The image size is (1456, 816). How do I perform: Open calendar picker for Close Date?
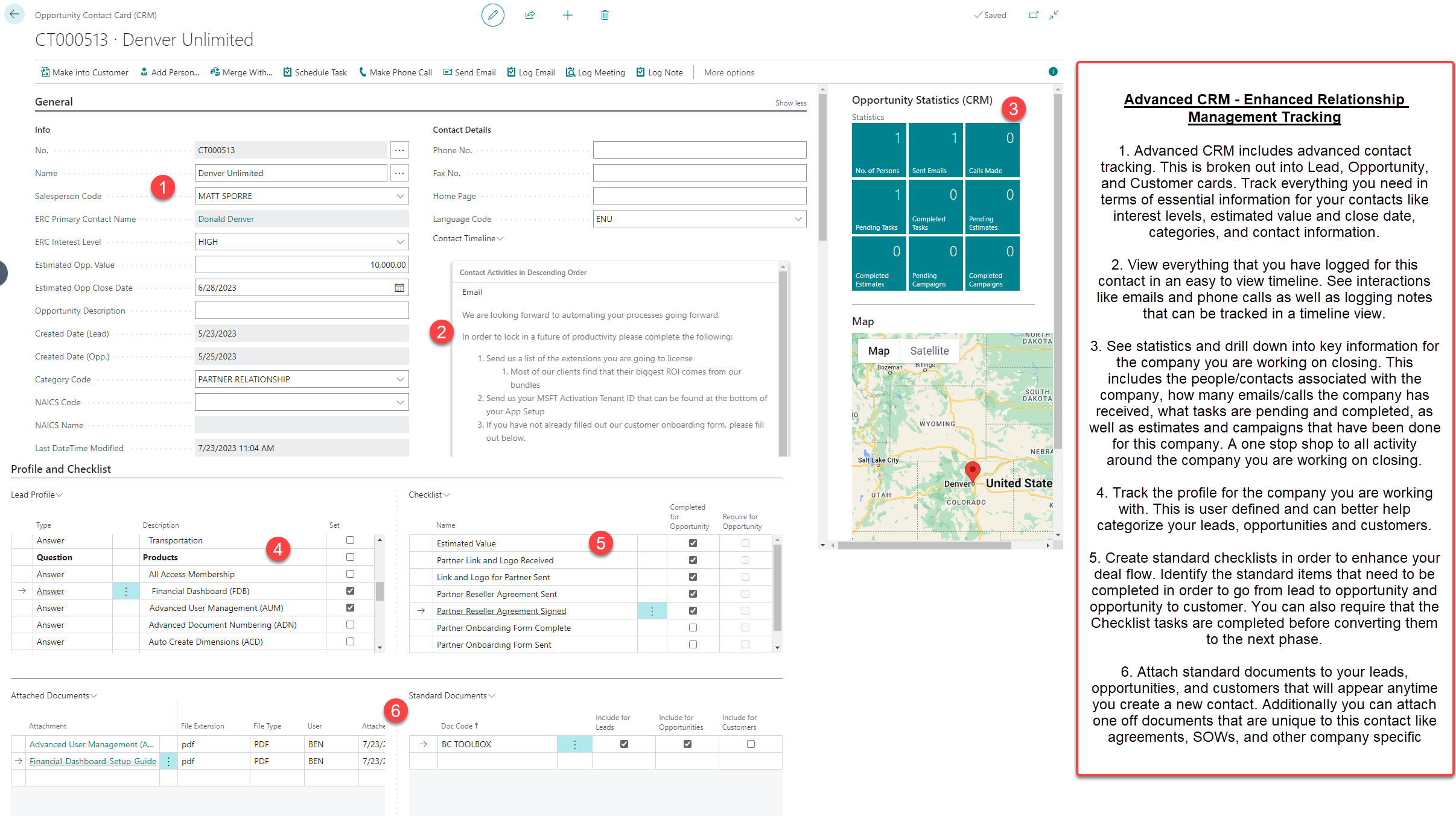pyautogui.click(x=399, y=288)
